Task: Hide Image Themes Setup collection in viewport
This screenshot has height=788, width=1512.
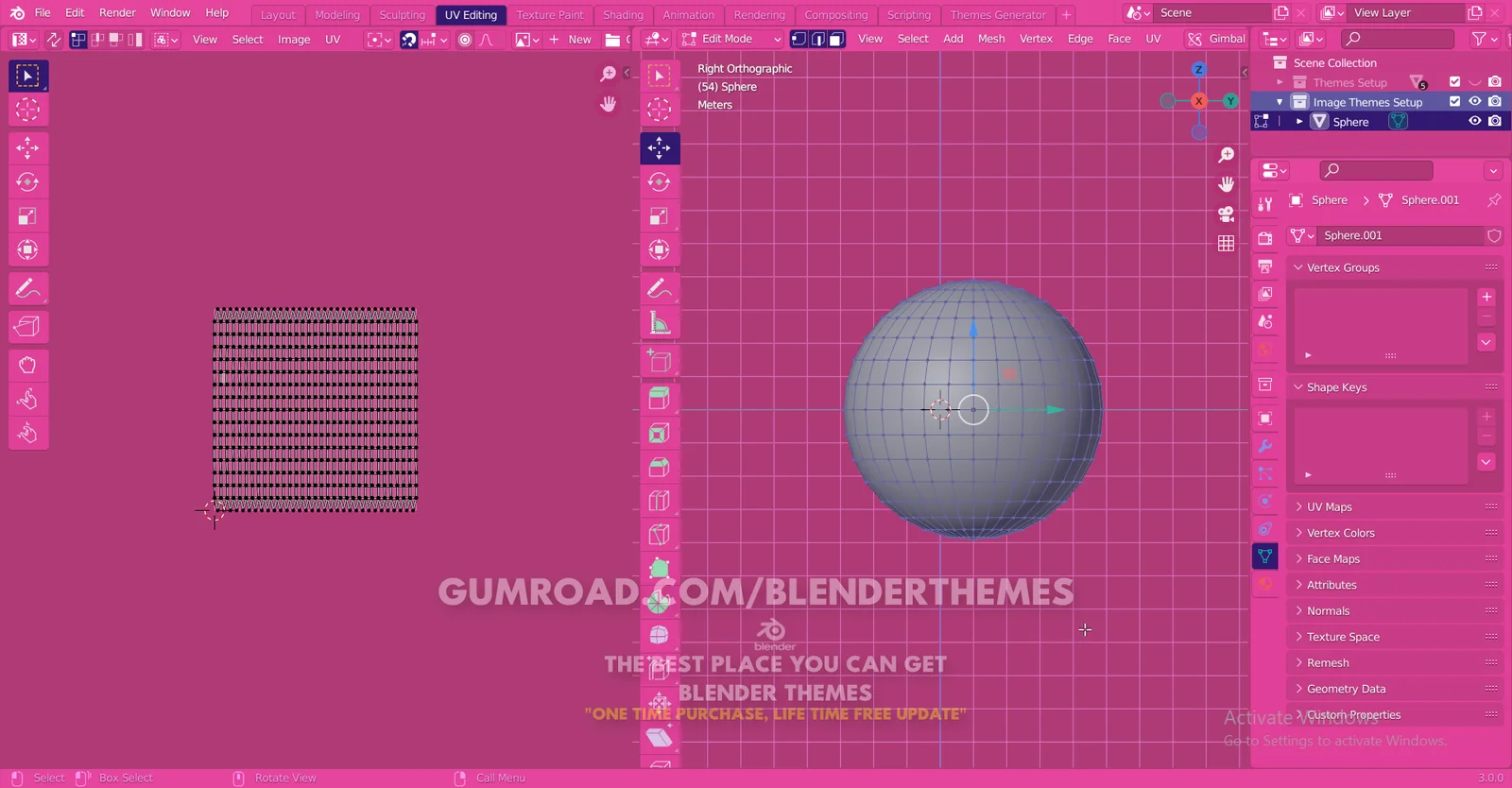Action: coord(1474,102)
